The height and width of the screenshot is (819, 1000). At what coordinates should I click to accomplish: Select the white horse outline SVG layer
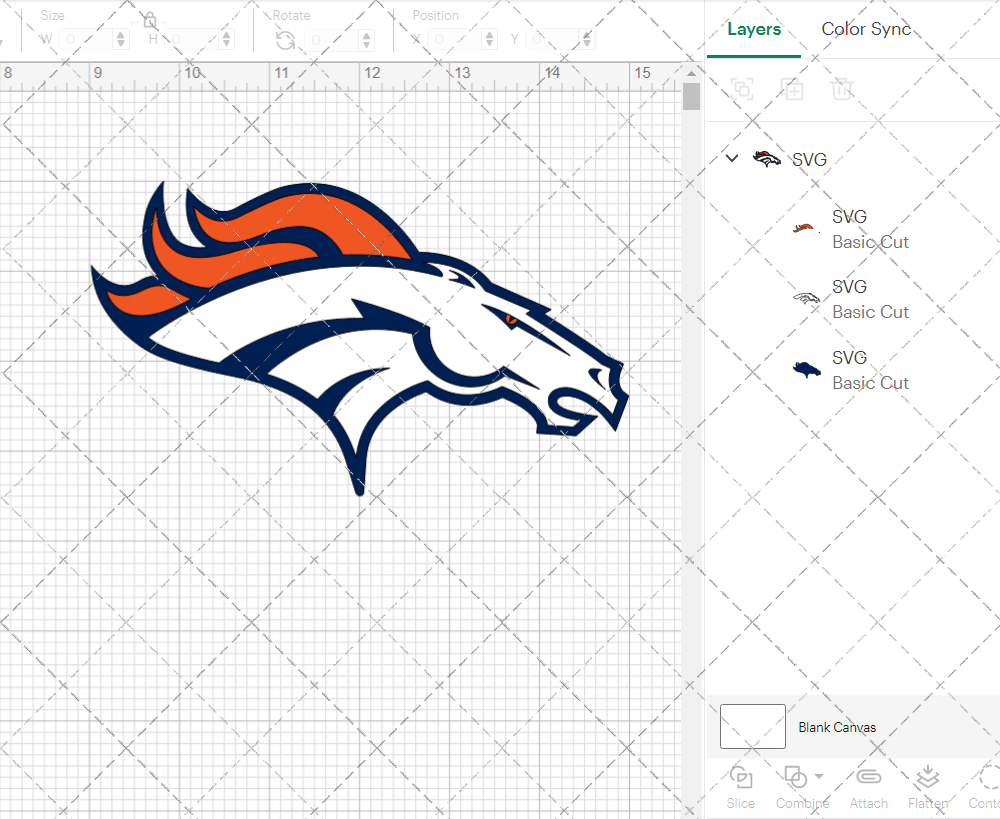[853, 299]
